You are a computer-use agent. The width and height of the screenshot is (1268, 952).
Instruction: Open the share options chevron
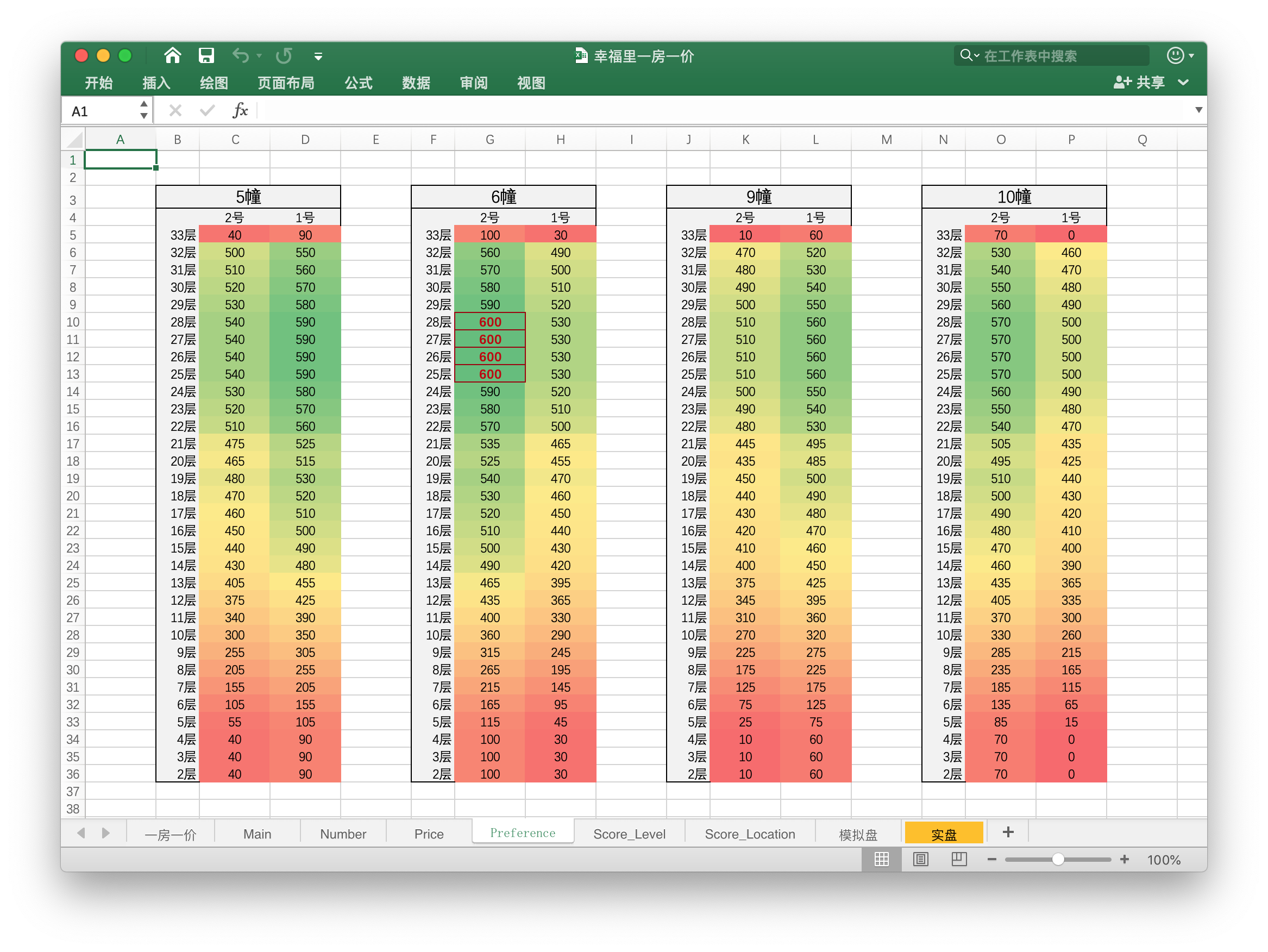(1183, 83)
